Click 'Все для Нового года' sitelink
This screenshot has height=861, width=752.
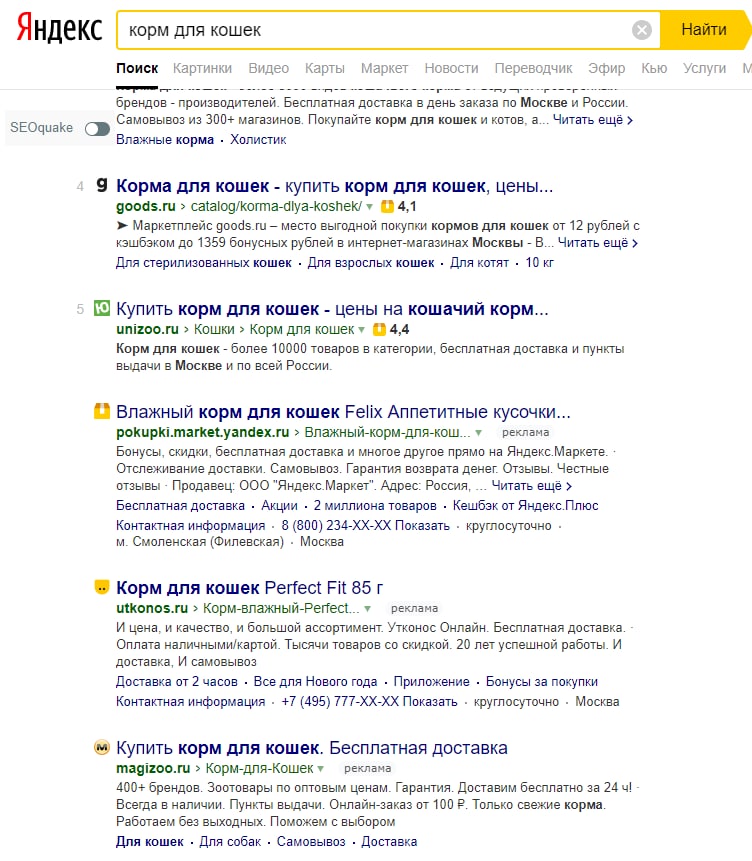315,682
